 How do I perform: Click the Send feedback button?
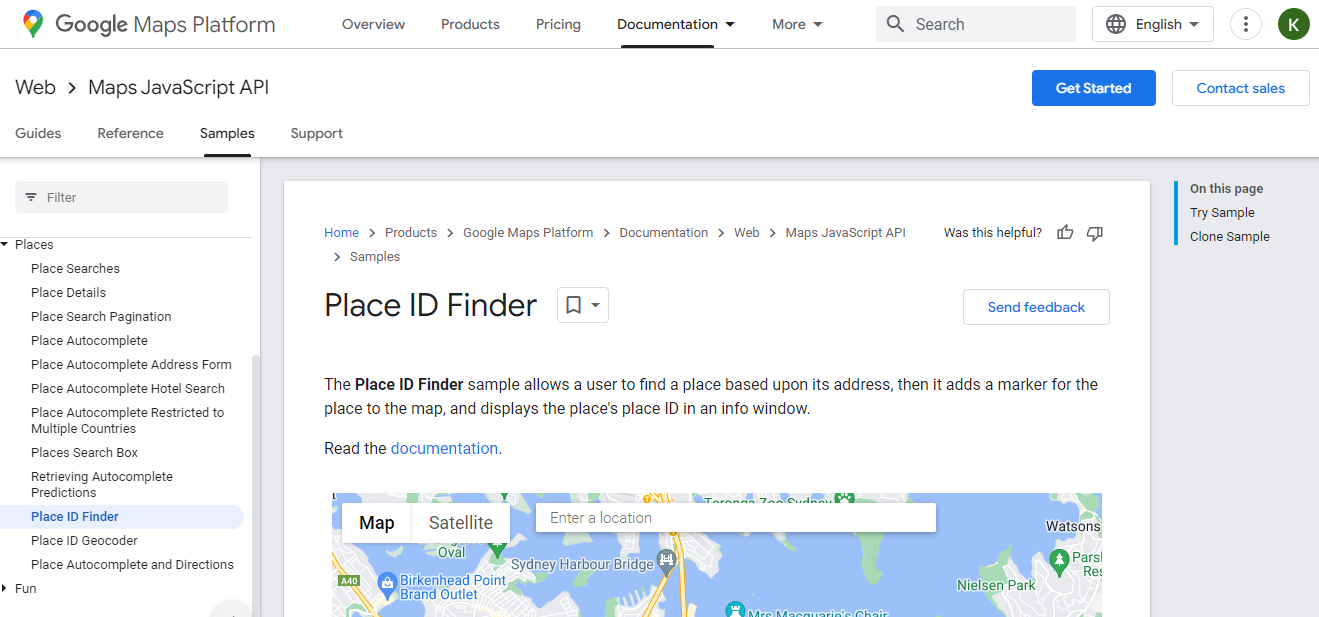coord(1036,307)
